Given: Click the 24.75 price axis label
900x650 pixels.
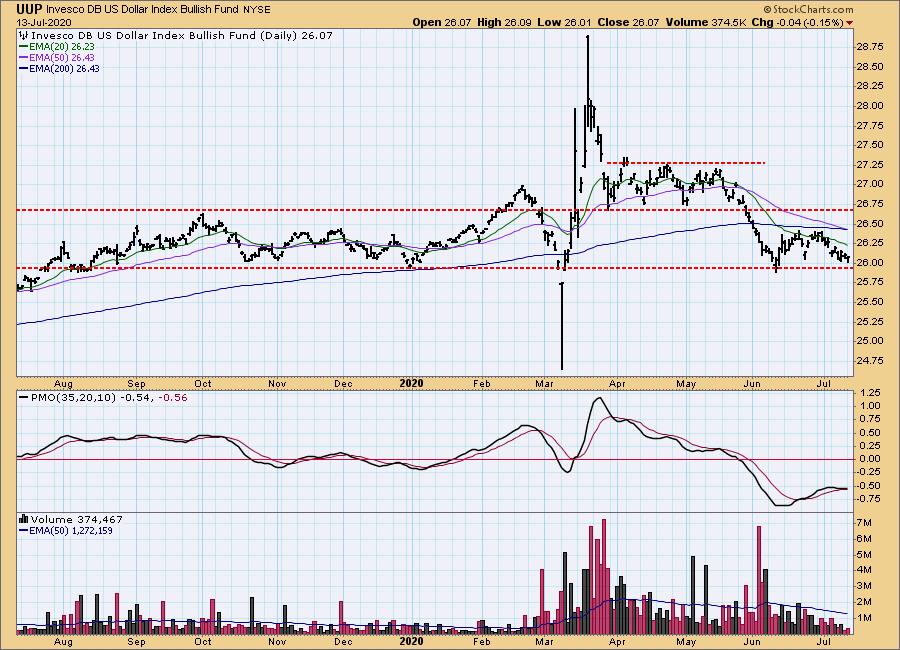Looking at the screenshot, I should 870,361.
